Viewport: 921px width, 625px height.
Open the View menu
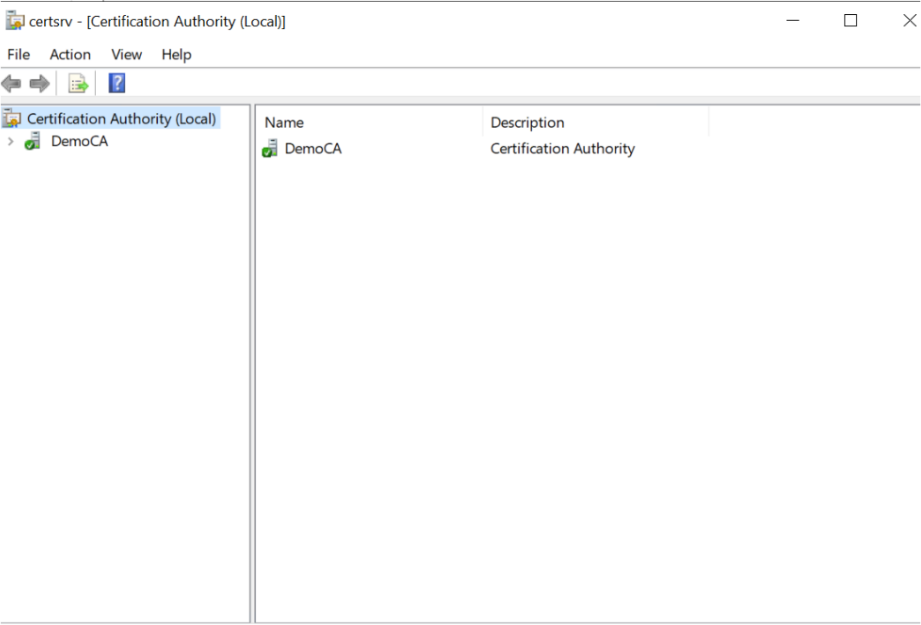[126, 55]
